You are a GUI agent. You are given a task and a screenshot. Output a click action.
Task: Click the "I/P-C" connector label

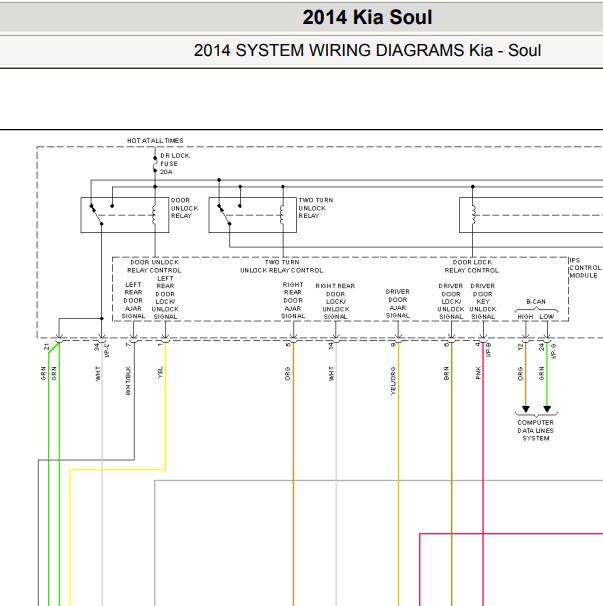(107, 350)
